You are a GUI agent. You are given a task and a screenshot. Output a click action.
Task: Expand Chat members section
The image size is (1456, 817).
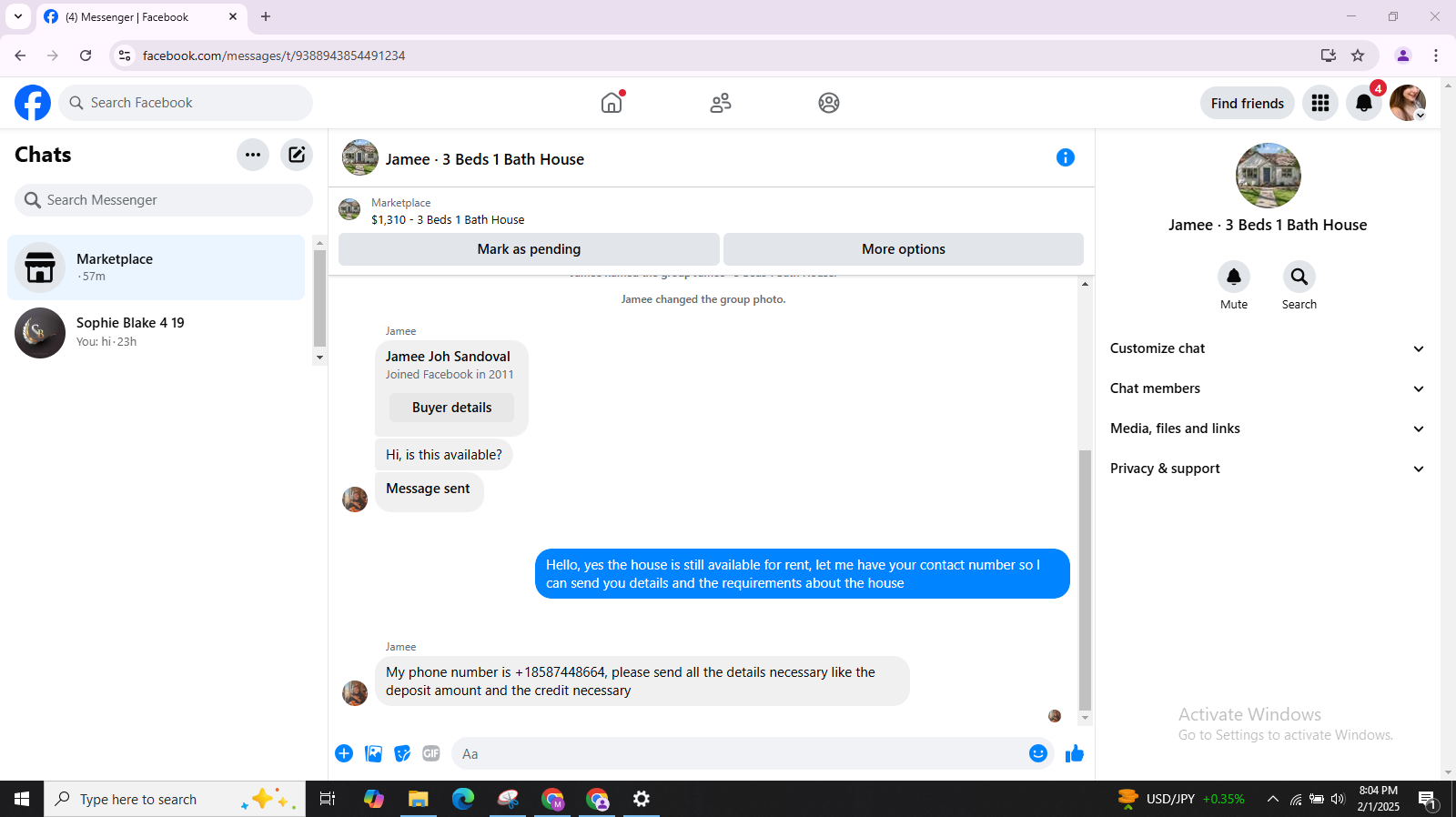click(1267, 388)
